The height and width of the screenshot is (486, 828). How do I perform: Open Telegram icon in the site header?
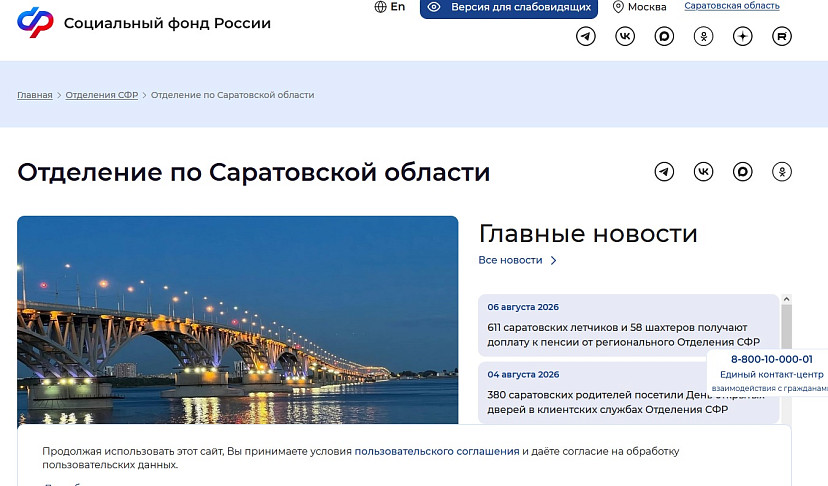coord(586,36)
